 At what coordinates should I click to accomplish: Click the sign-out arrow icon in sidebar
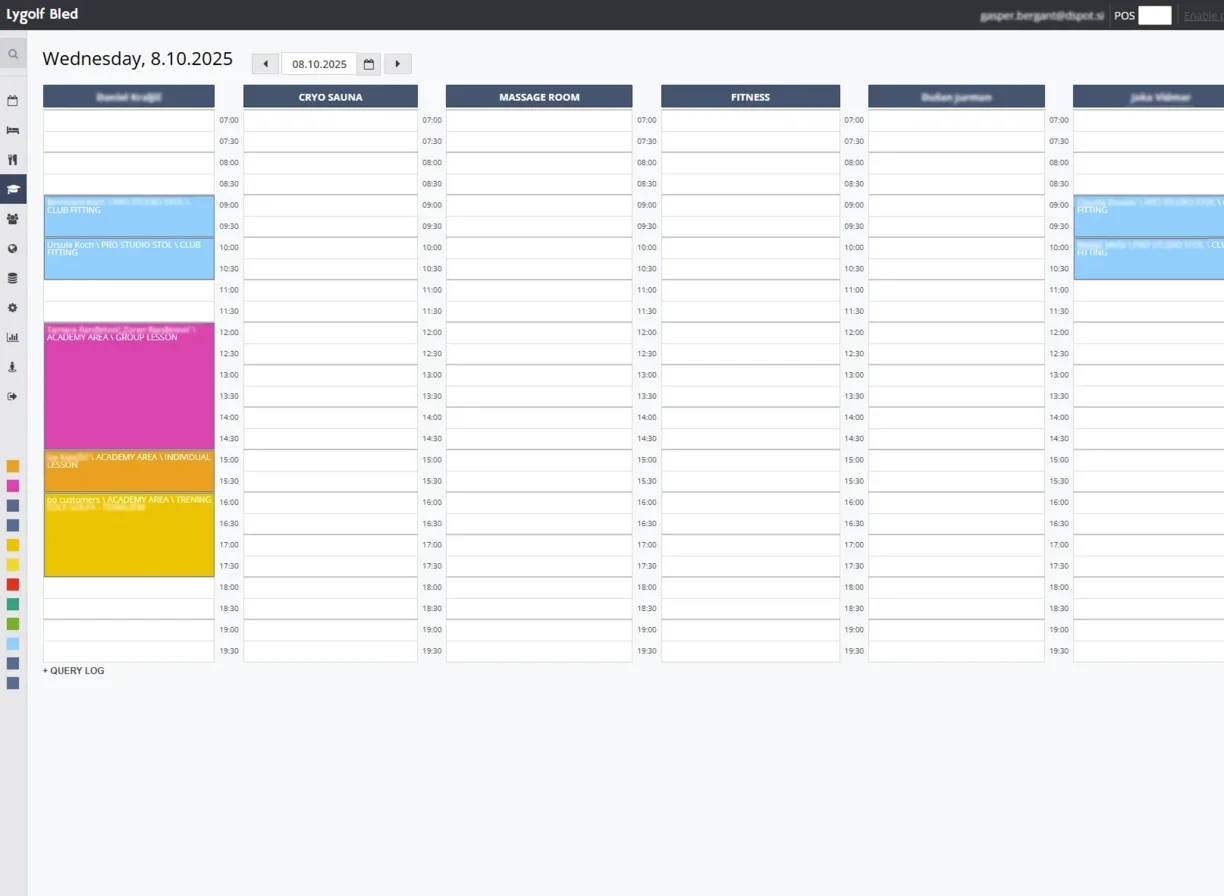click(13, 397)
